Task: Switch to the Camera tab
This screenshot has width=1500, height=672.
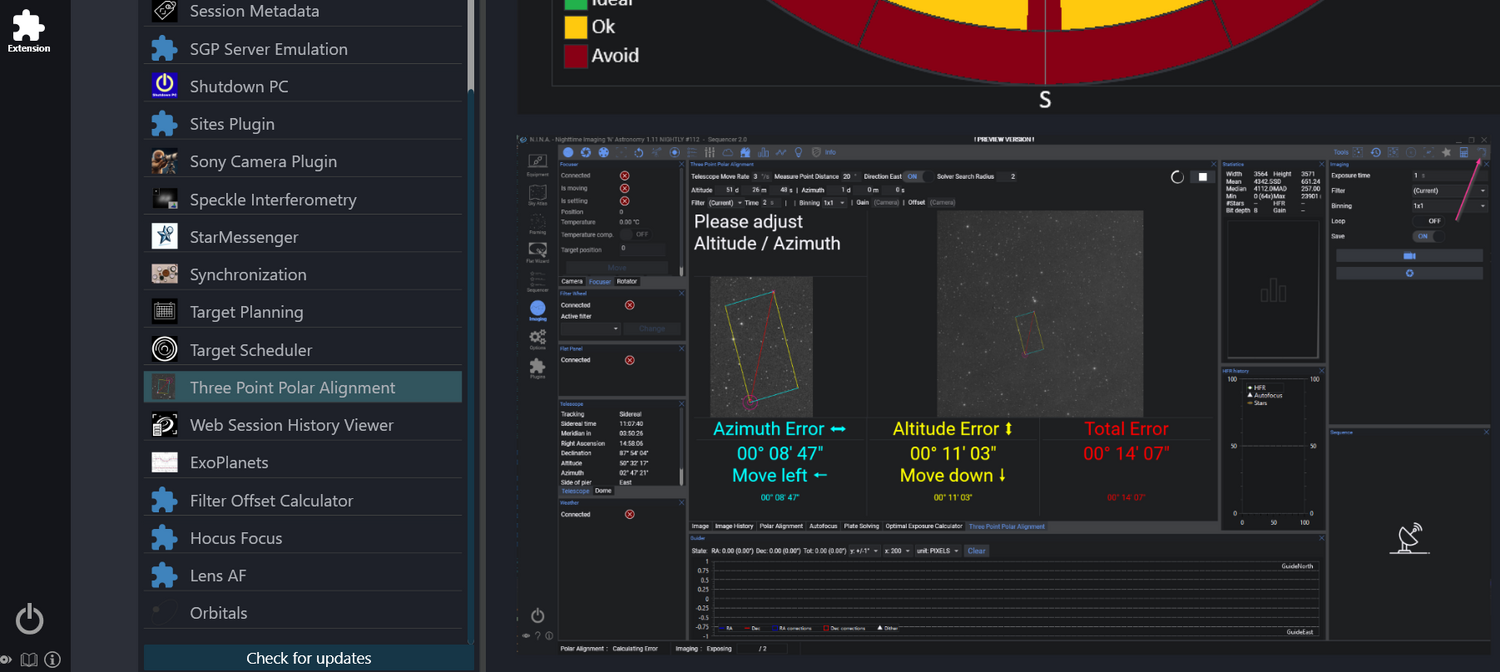Action: (572, 281)
